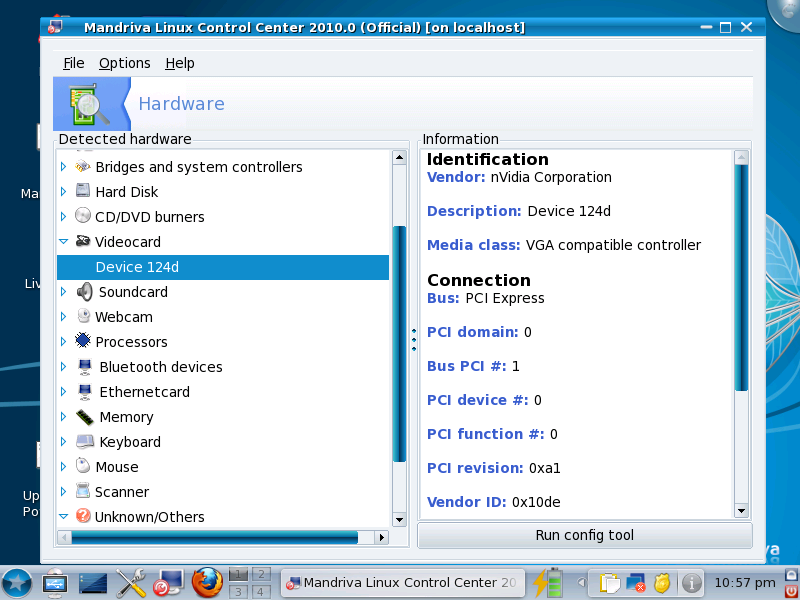Click the Keyboard icon
The height and width of the screenshot is (600, 800).
coord(85,441)
